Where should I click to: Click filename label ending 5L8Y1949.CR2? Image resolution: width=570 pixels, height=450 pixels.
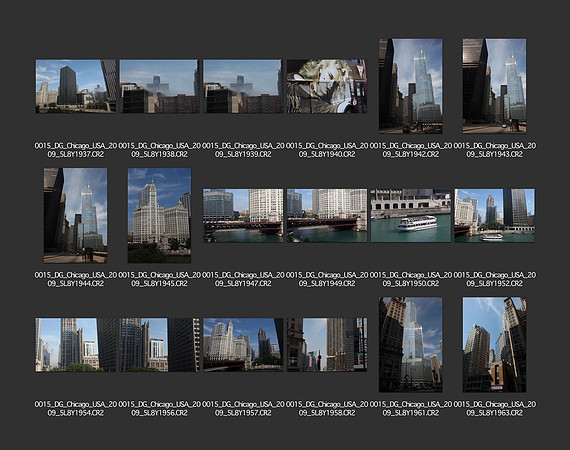tap(327, 279)
